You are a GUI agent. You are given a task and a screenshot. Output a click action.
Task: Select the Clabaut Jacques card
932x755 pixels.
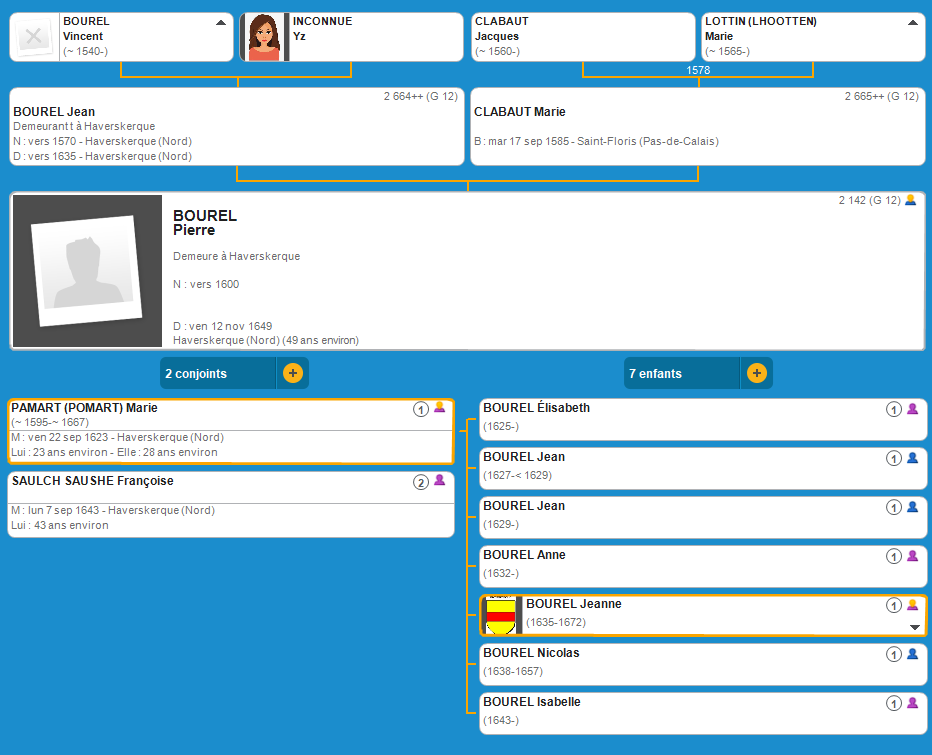click(x=582, y=37)
